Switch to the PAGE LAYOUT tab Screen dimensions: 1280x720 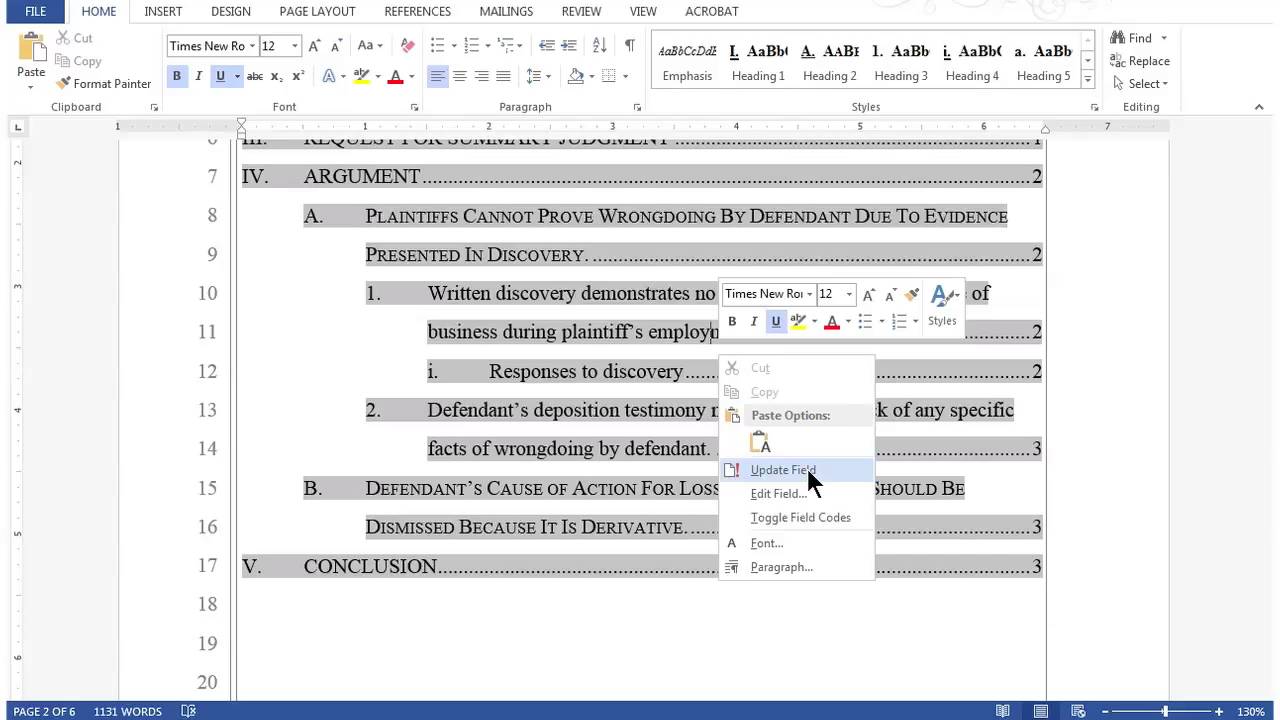coord(317,12)
